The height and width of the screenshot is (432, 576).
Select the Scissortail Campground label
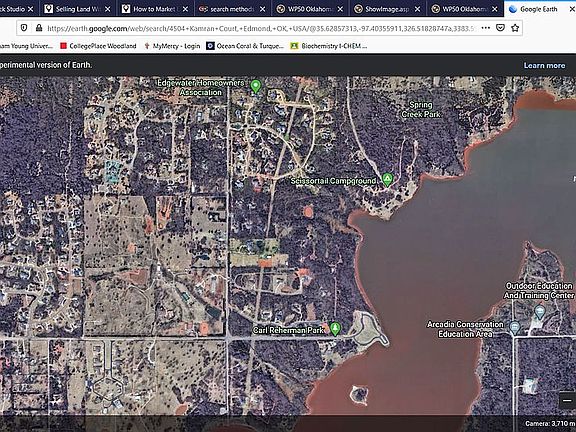click(x=333, y=181)
